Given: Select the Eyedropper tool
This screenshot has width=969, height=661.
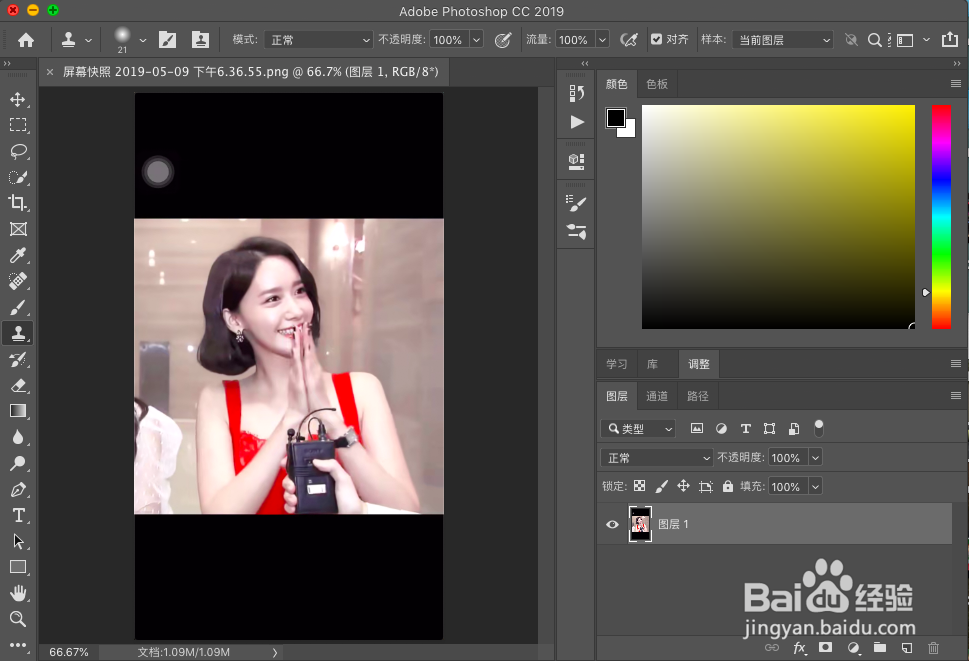Looking at the screenshot, I should point(18,255).
